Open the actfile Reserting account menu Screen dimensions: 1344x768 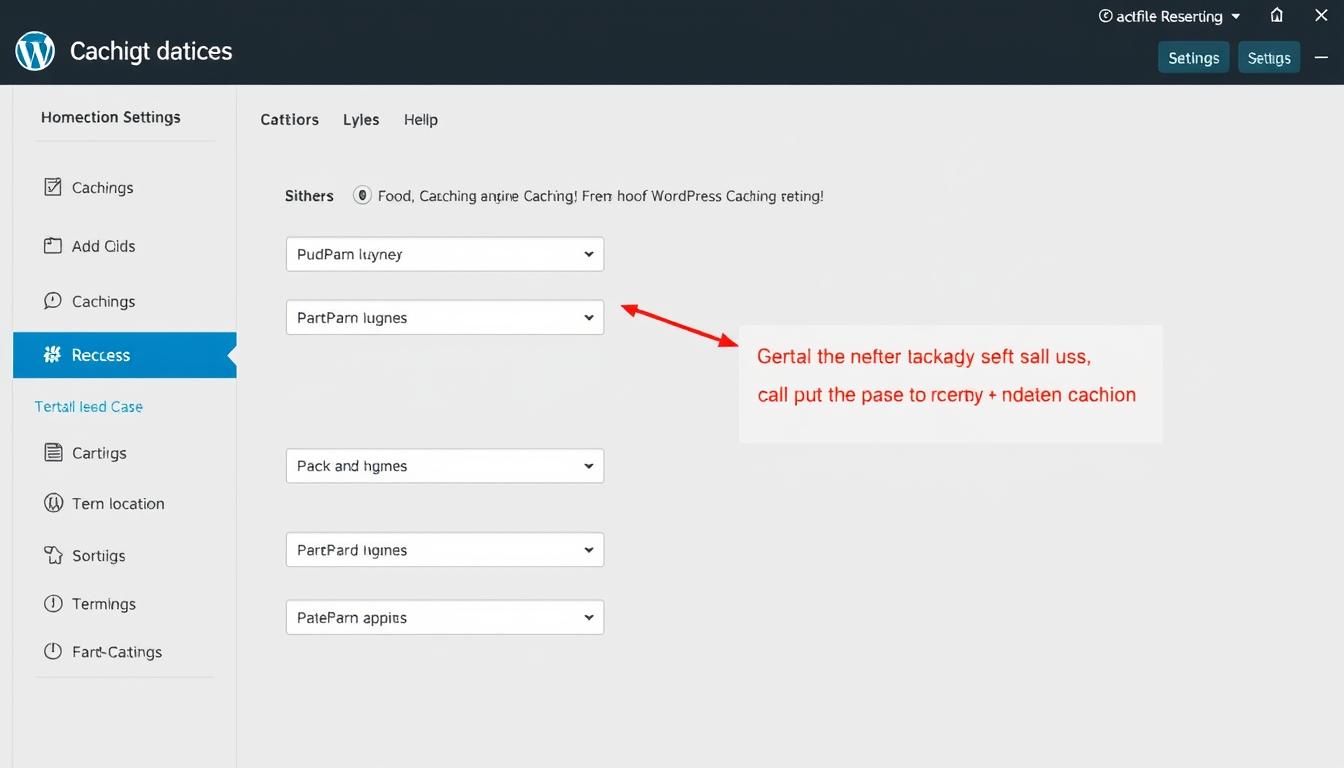pos(1169,16)
